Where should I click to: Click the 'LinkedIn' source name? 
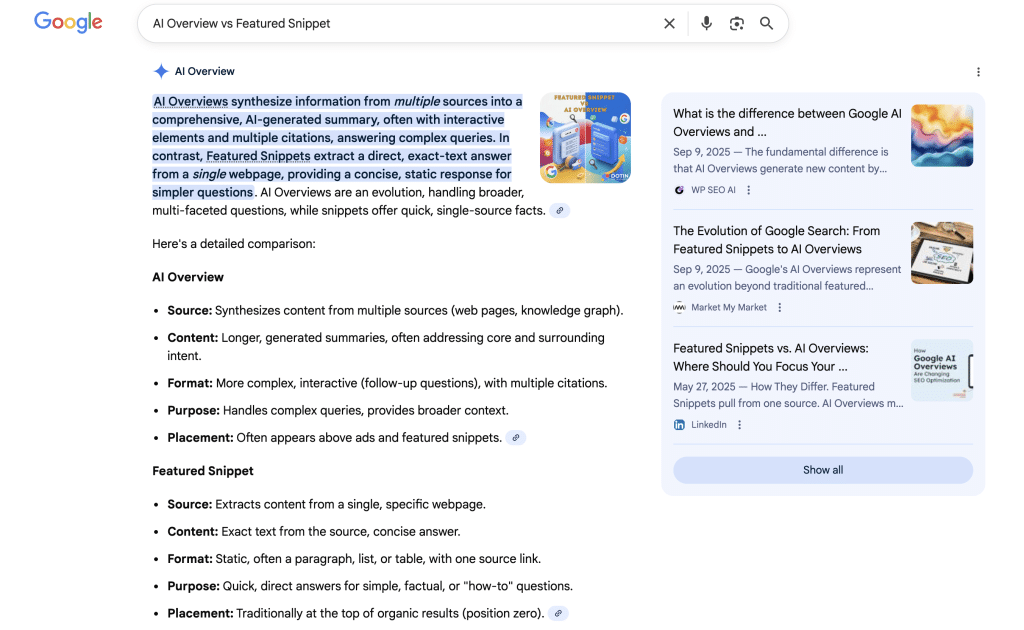tap(709, 425)
